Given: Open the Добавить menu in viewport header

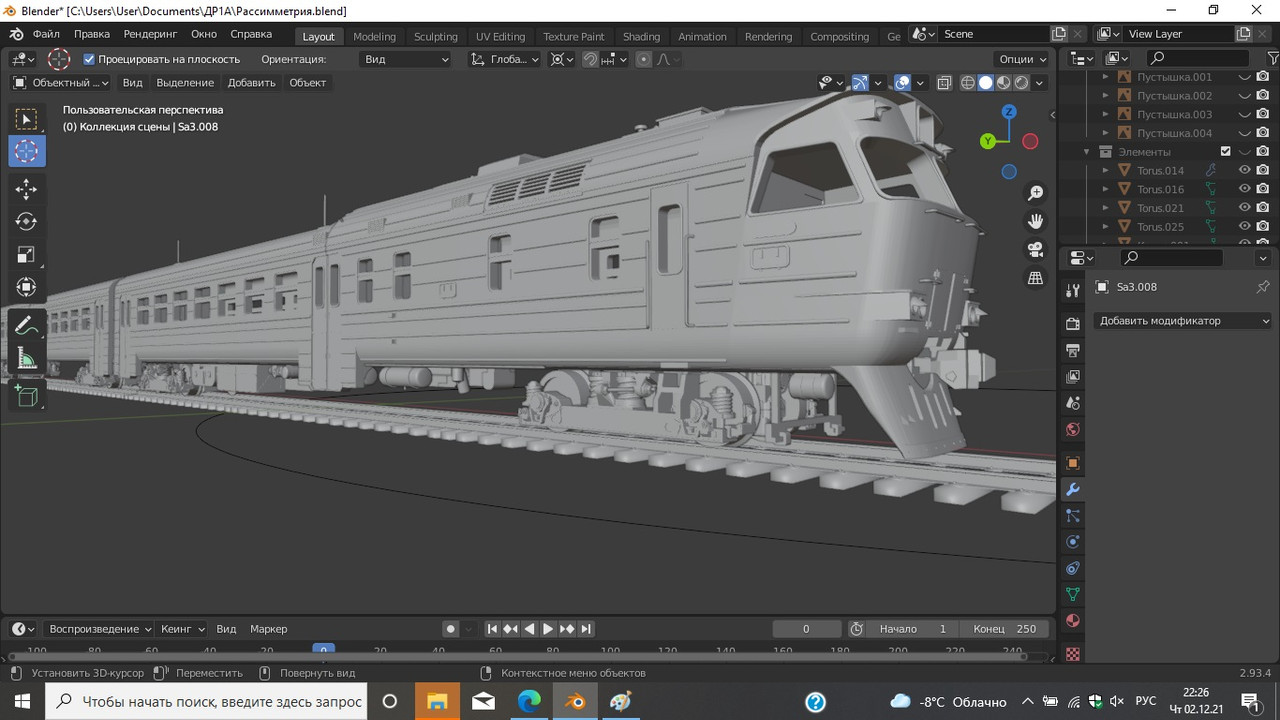Looking at the screenshot, I should (251, 83).
